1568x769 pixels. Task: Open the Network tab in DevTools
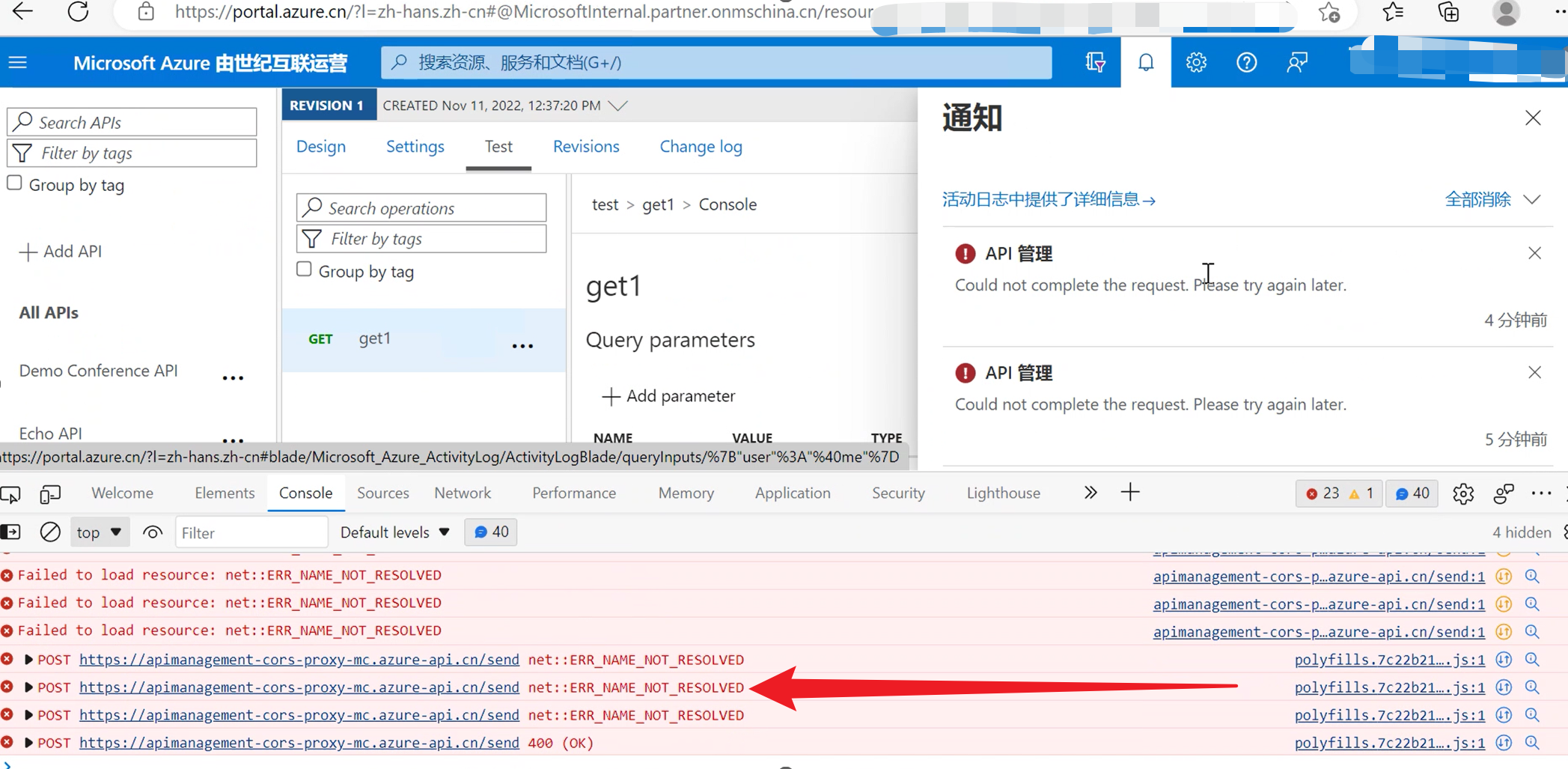pyautogui.click(x=463, y=493)
